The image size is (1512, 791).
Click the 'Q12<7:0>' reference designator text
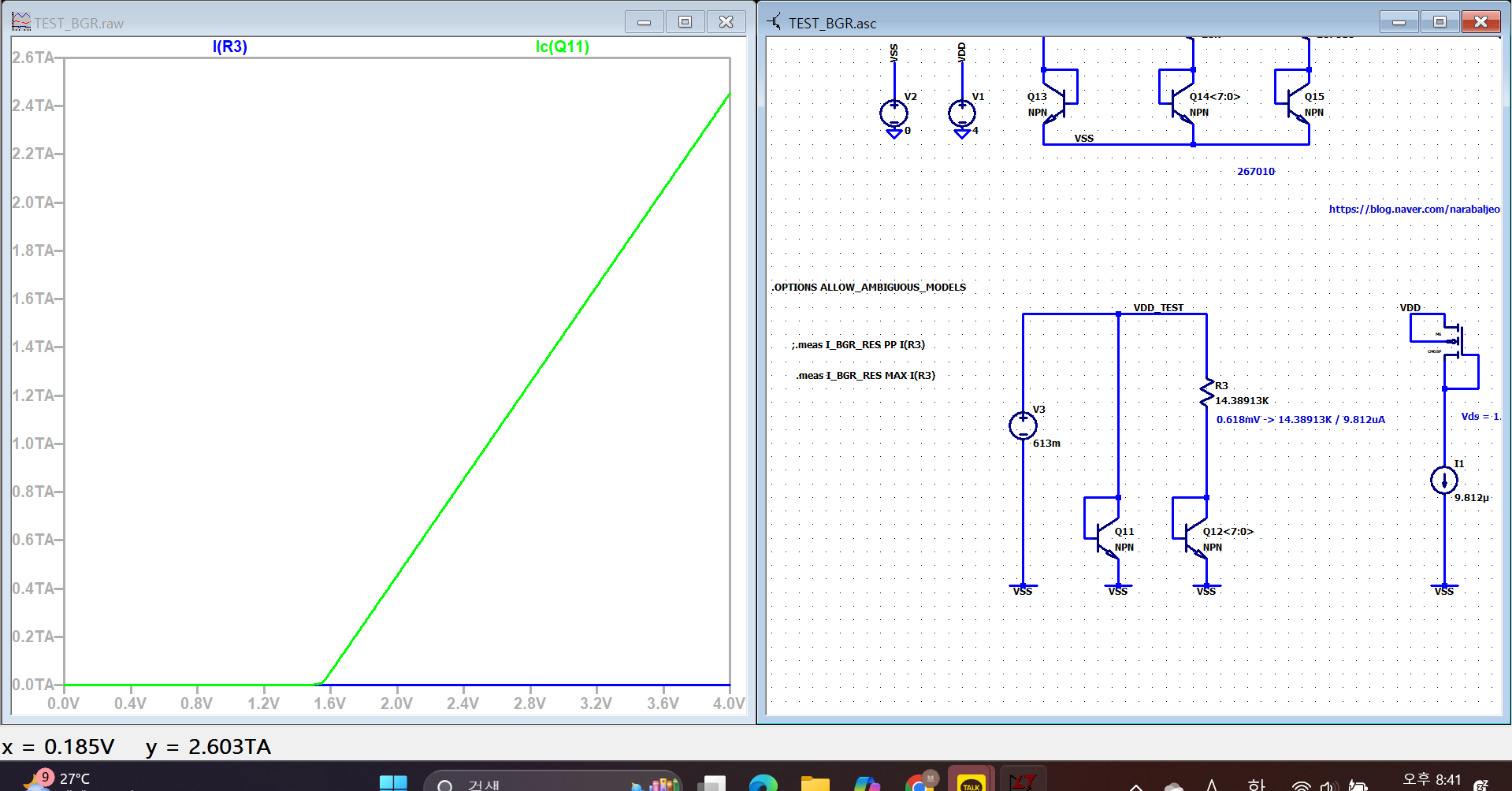click(1228, 531)
